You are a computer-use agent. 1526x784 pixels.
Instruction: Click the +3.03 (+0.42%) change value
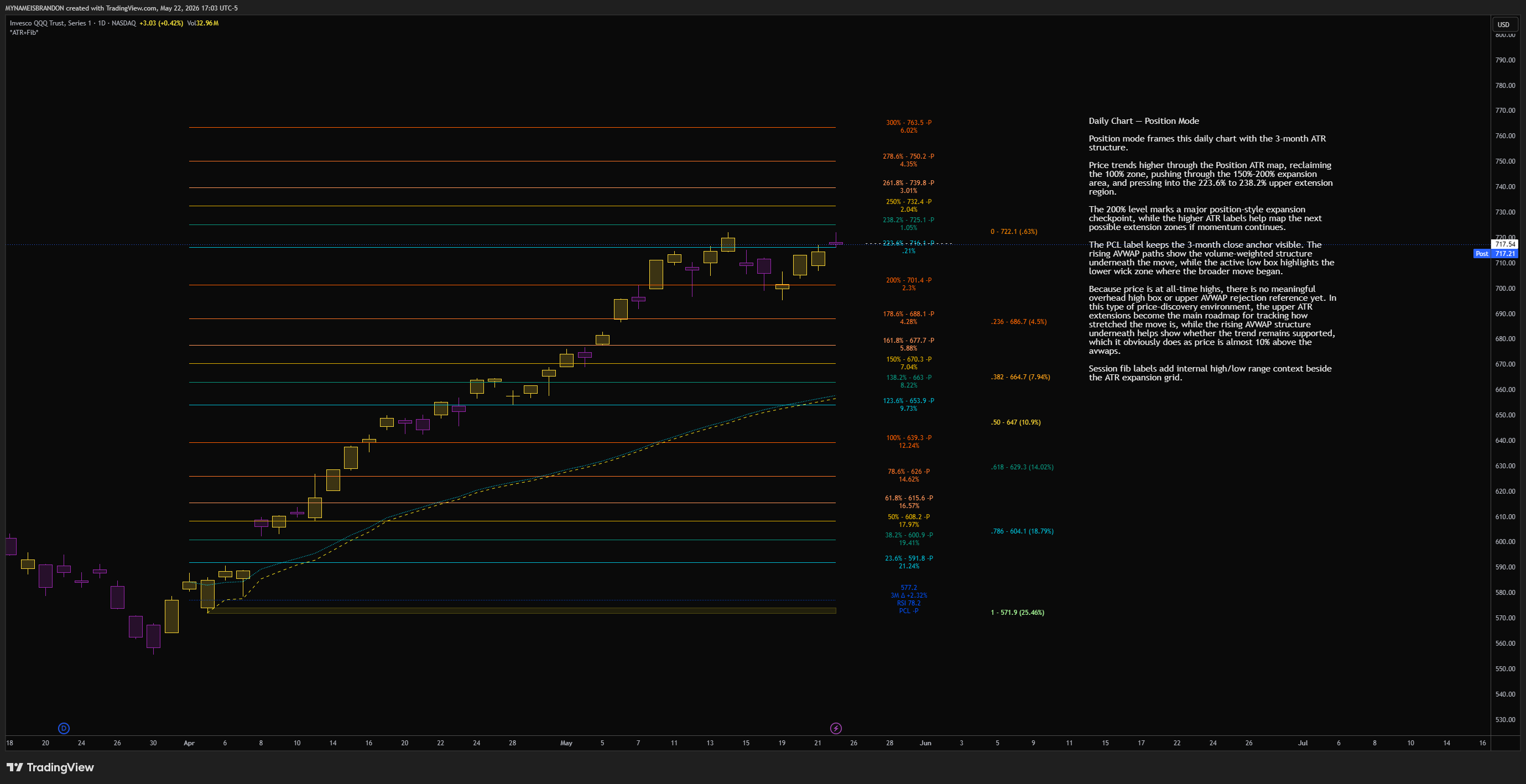161,23
